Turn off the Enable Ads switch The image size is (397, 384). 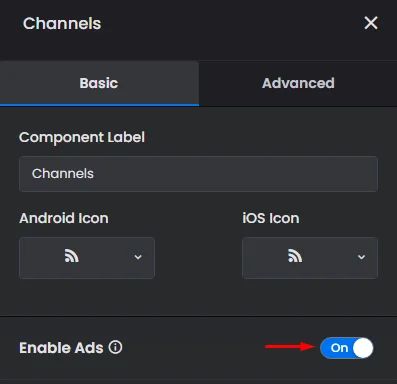pos(347,348)
